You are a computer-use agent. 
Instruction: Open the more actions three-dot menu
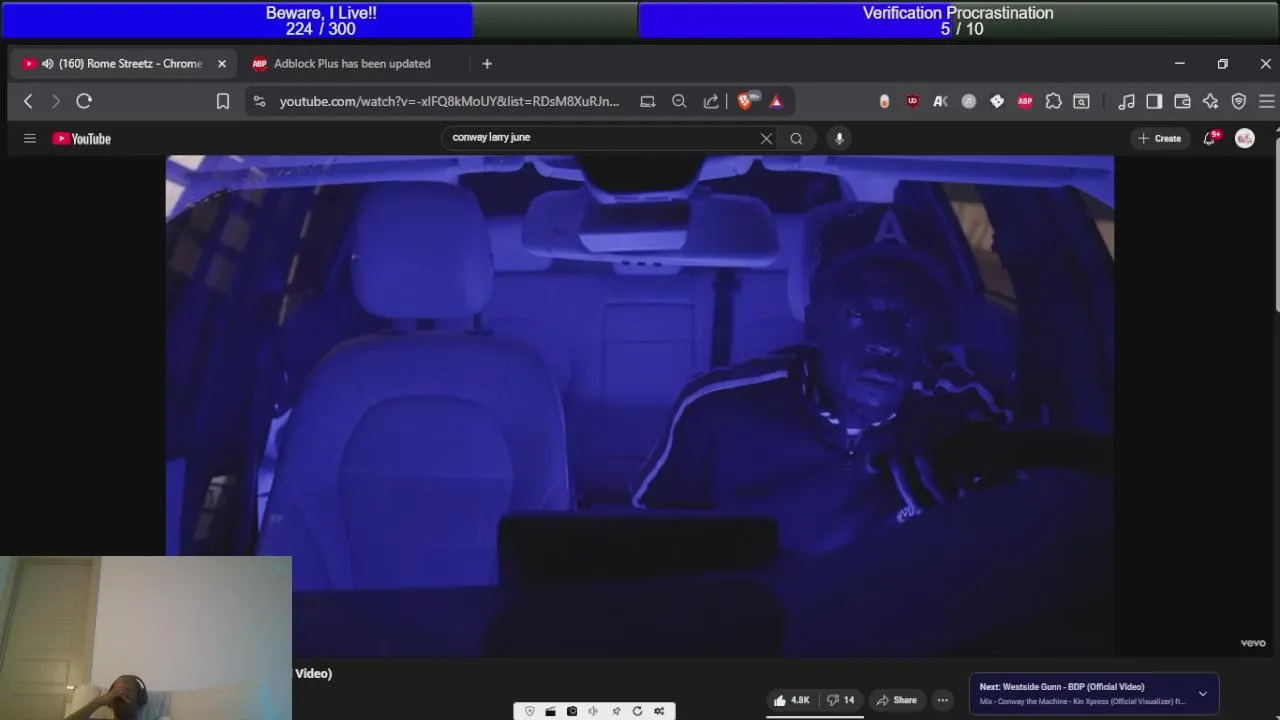(942, 700)
